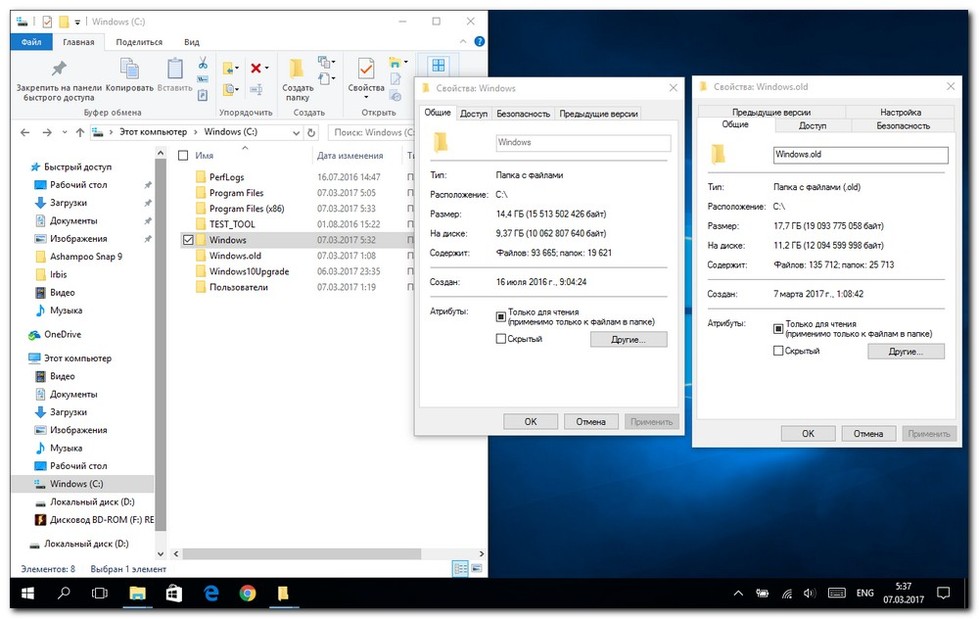This screenshot has width=979, height=619.
Task: Switch to details view in status bar
Action: (x=460, y=568)
